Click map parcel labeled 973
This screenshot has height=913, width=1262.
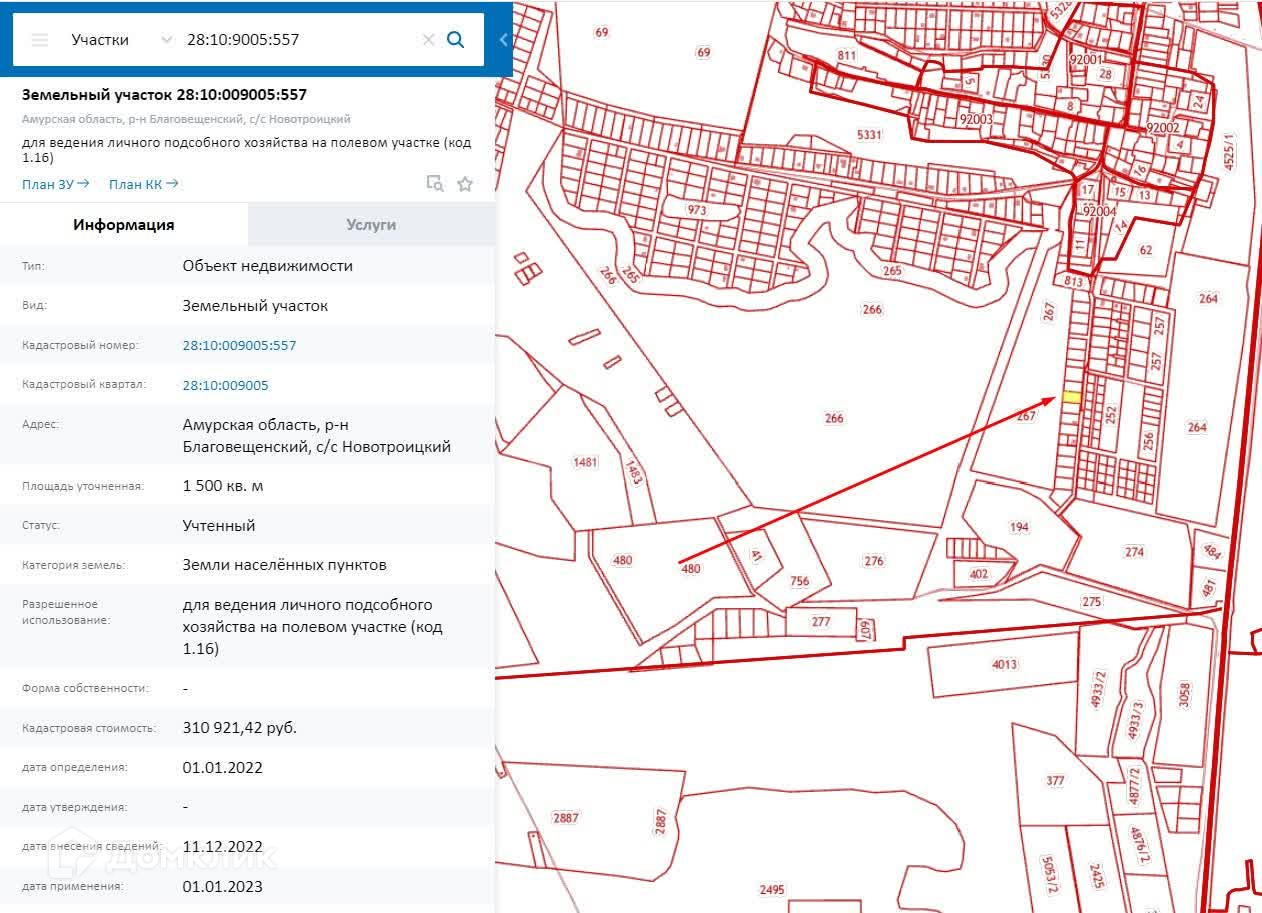click(697, 210)
